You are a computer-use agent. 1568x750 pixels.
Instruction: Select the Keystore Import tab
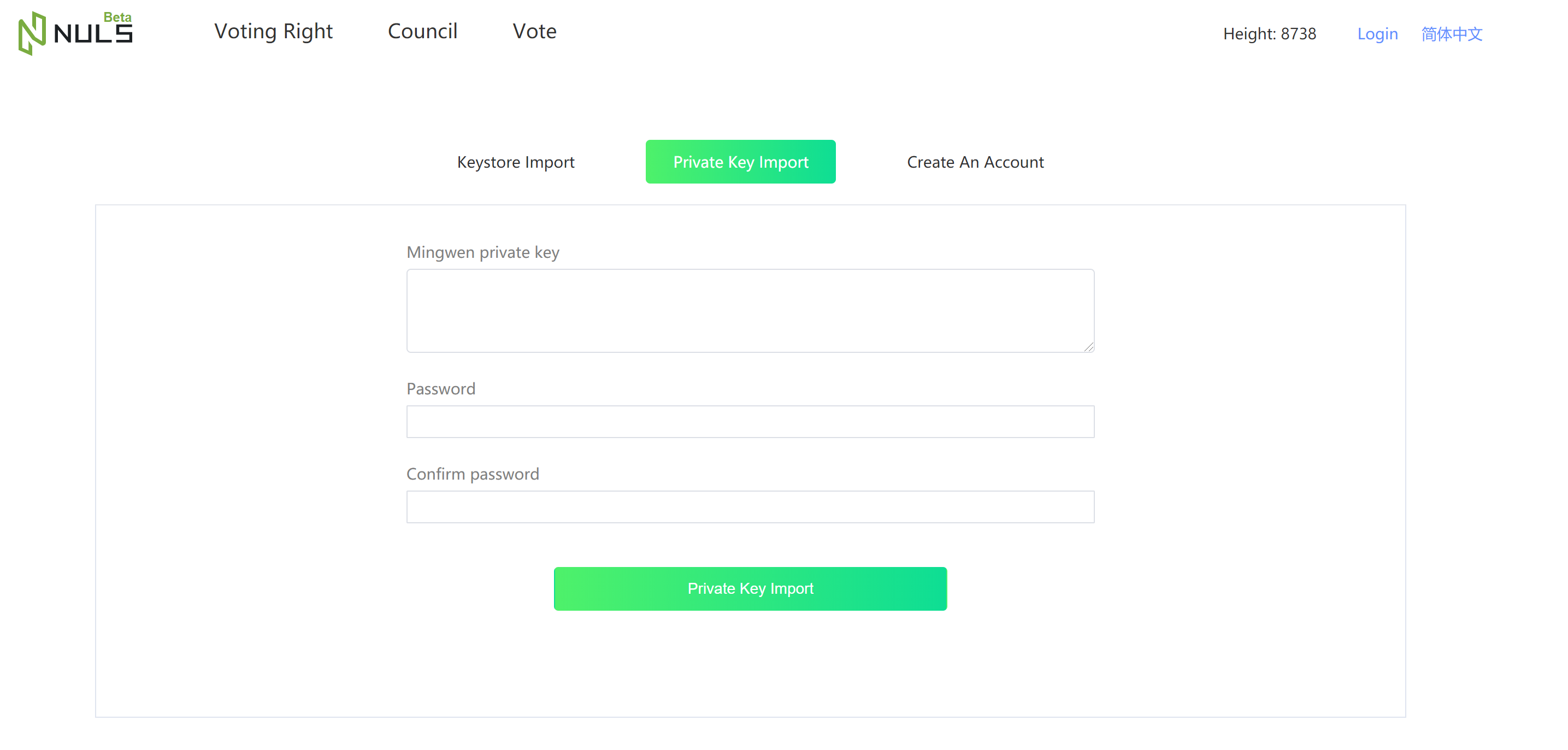click(x=516, y=162)
